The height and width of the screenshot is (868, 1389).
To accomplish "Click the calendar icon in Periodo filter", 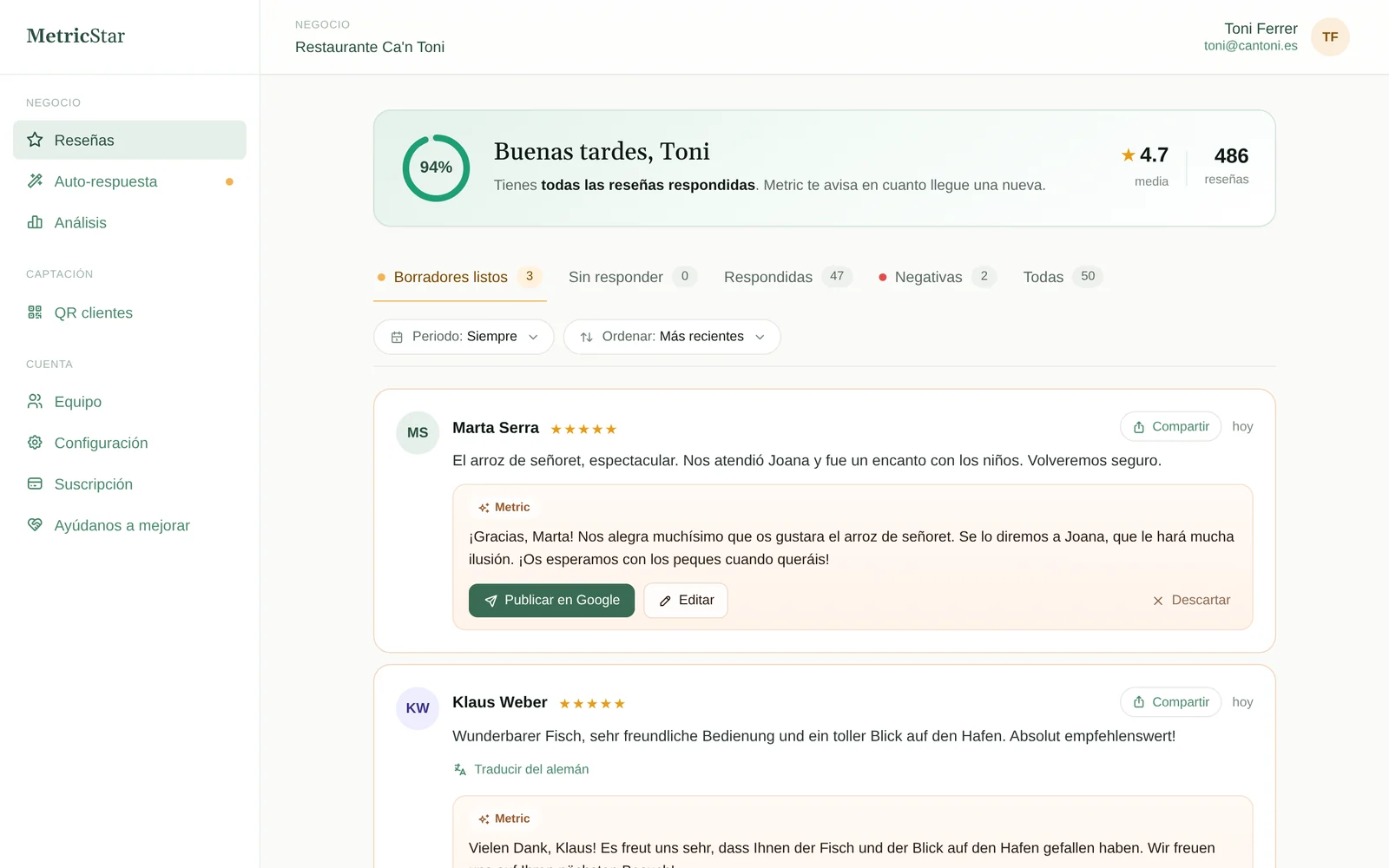I will point(397,337).
